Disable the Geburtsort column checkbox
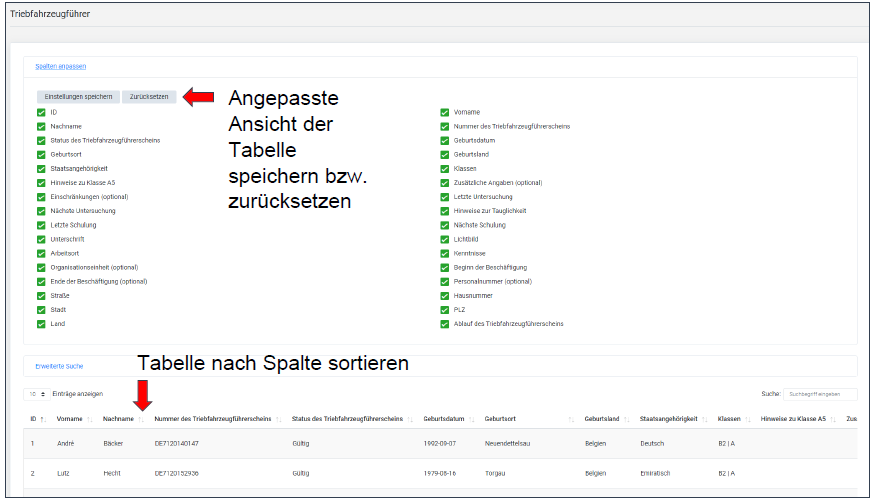Viewport: 875px width, 500px height. 41,155
